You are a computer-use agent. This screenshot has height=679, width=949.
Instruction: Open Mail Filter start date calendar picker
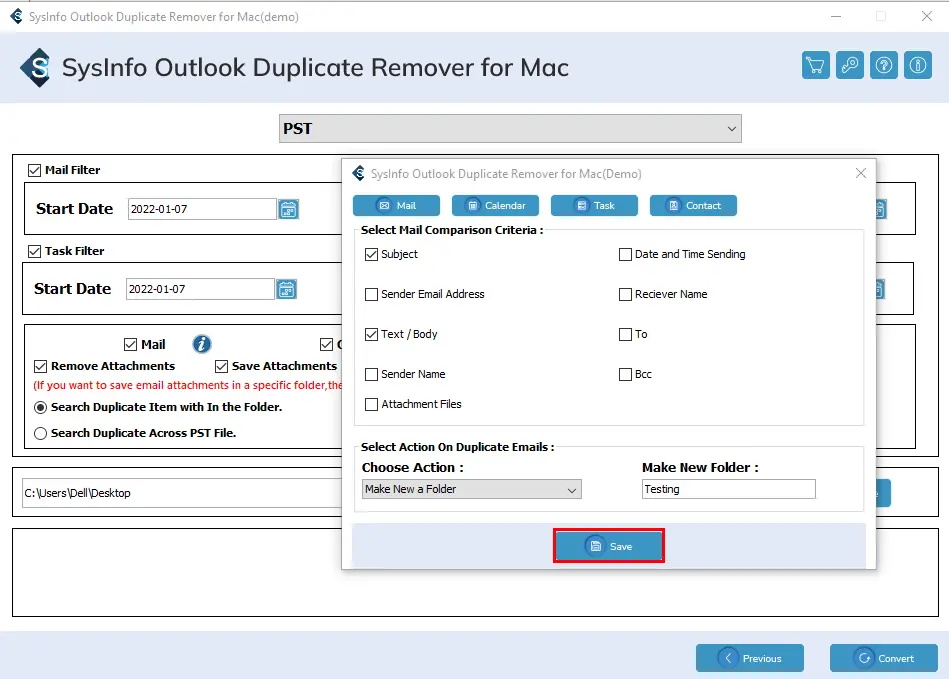click(289, 209)
